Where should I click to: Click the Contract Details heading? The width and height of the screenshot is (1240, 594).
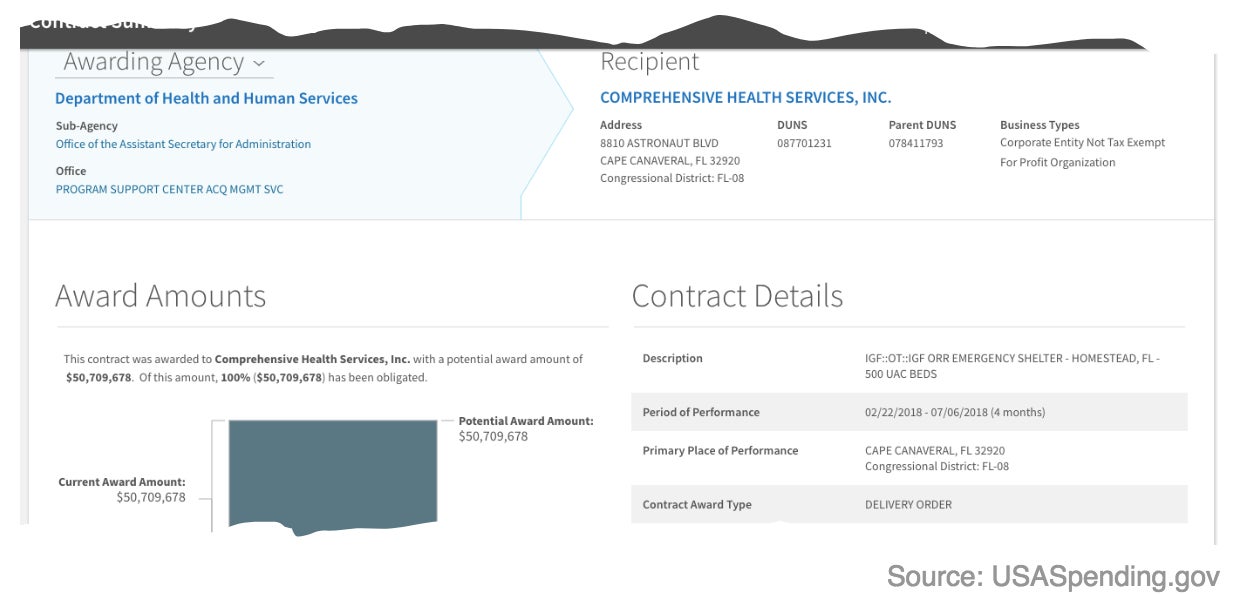[x=738, y=296]
